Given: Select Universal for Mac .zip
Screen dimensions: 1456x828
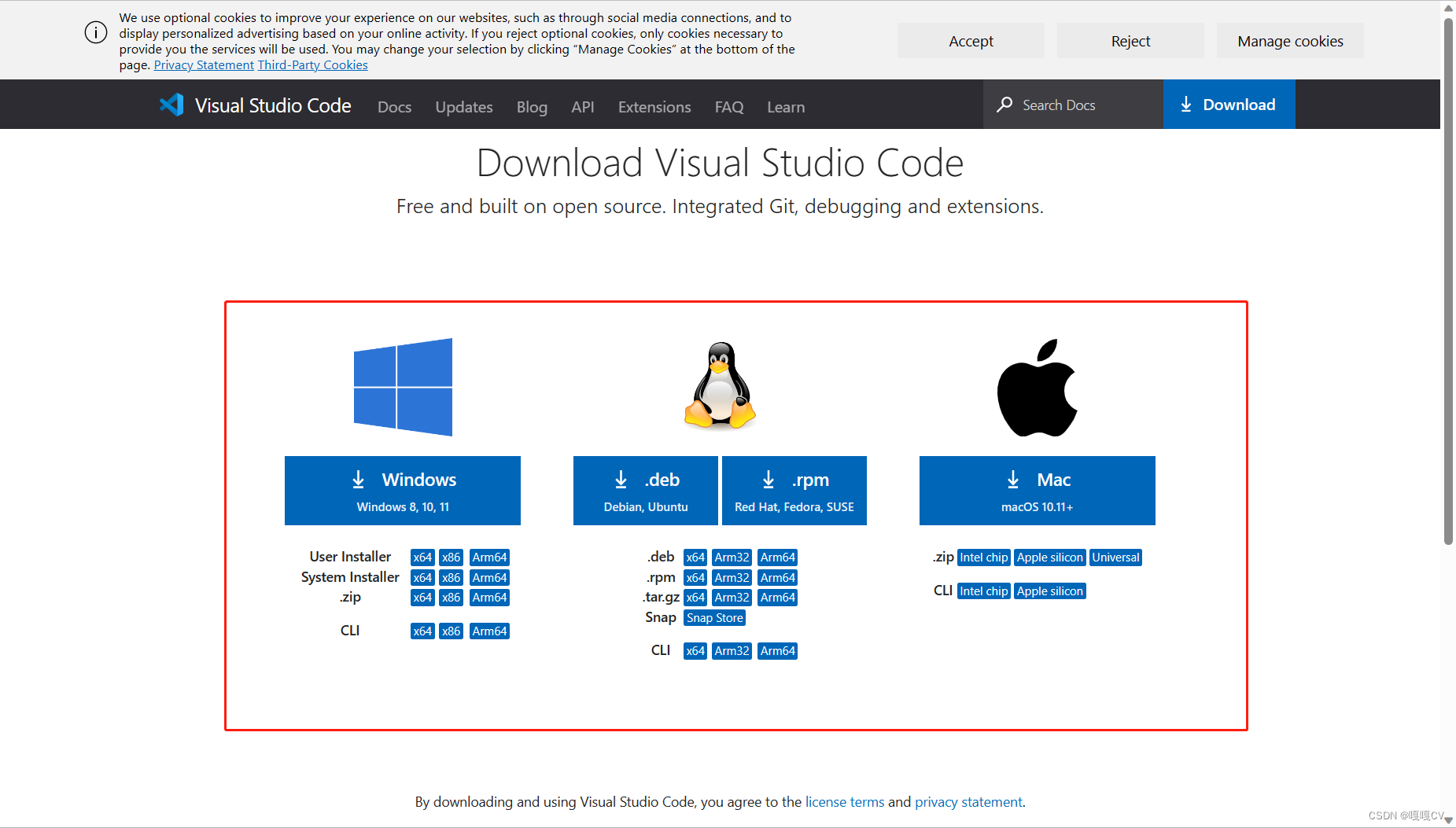Looking at the screenshot, I should [1115, 558].
